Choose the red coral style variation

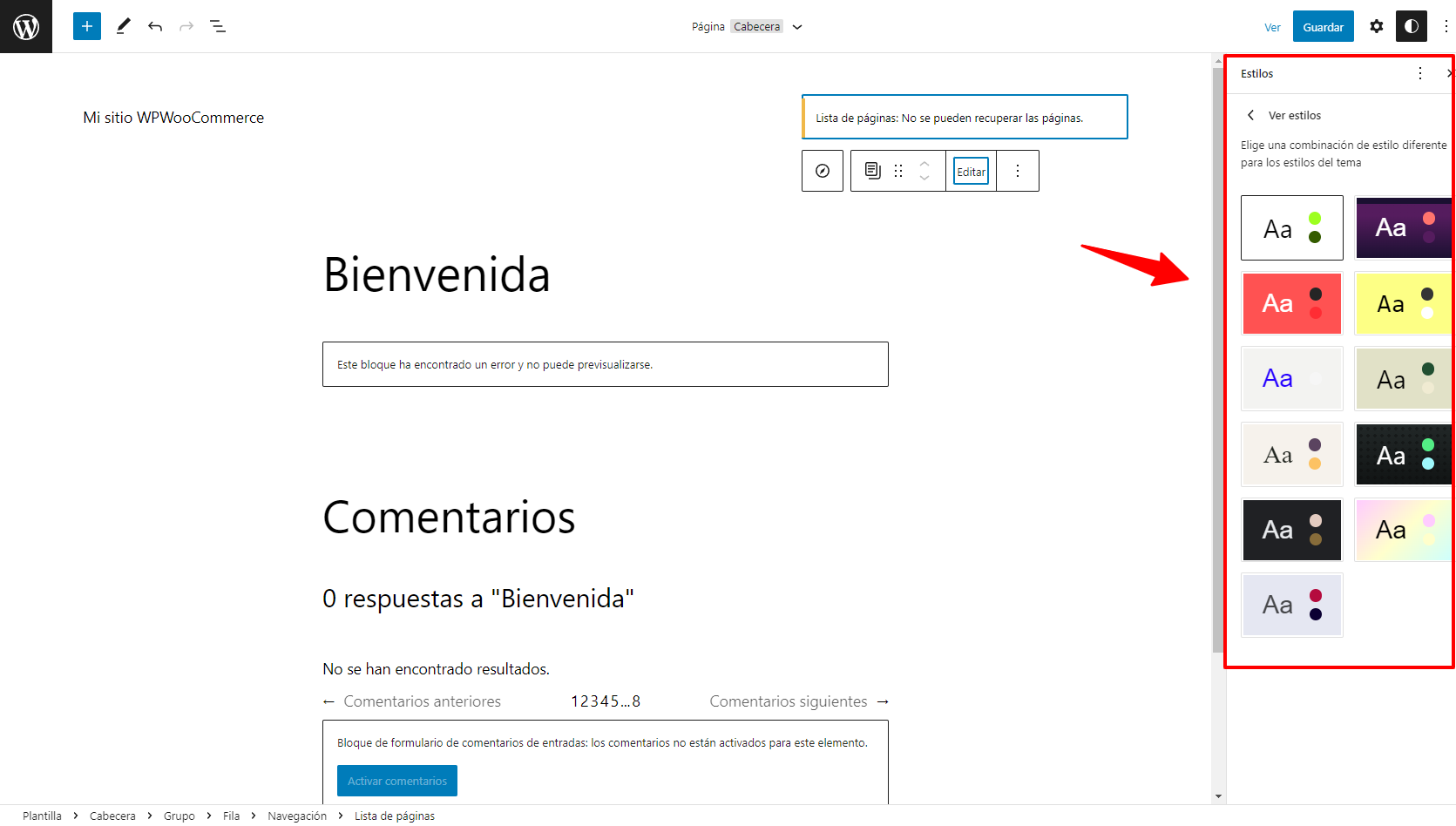point(1292,303)
